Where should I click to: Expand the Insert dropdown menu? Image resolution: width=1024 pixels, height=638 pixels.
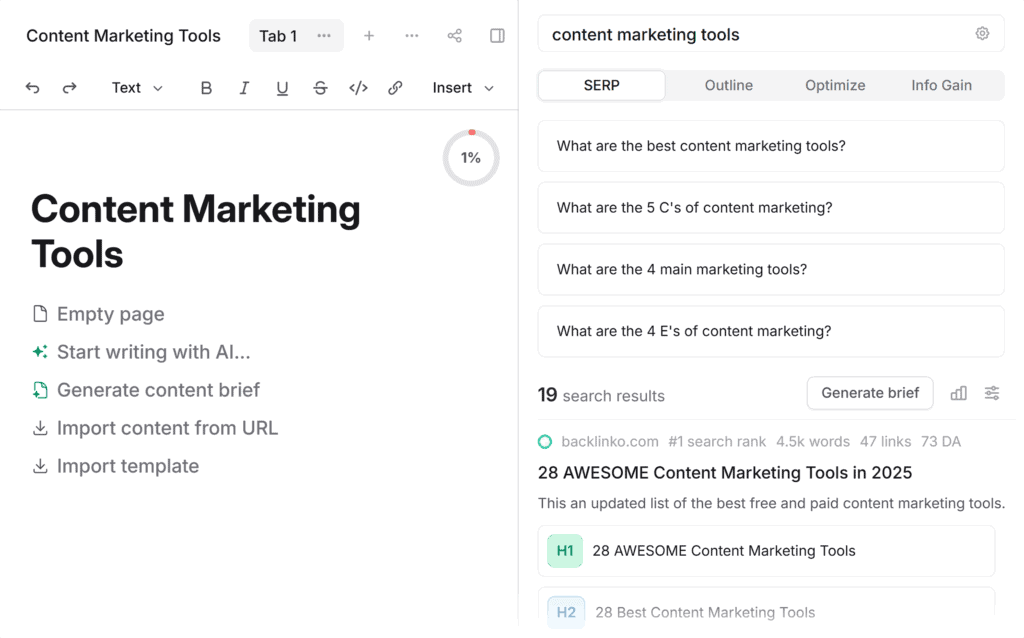[x=462, y=88]
